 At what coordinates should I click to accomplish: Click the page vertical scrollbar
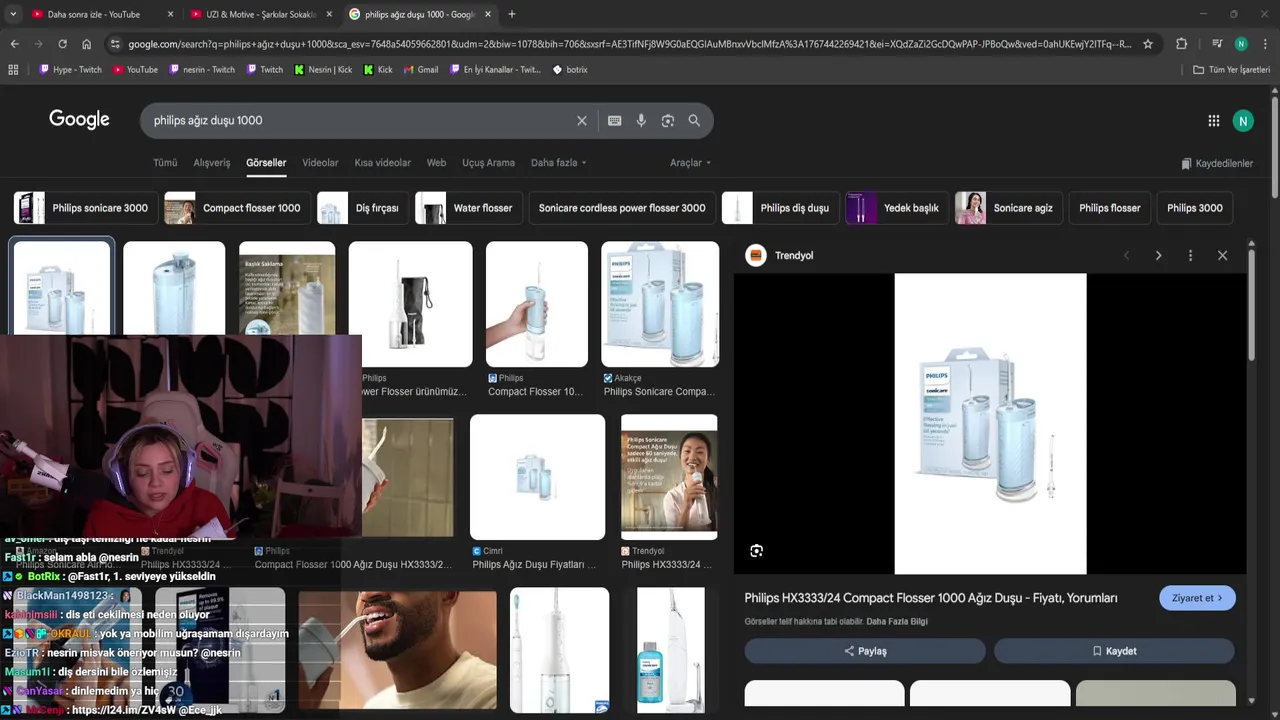[x=1275, y=148]
